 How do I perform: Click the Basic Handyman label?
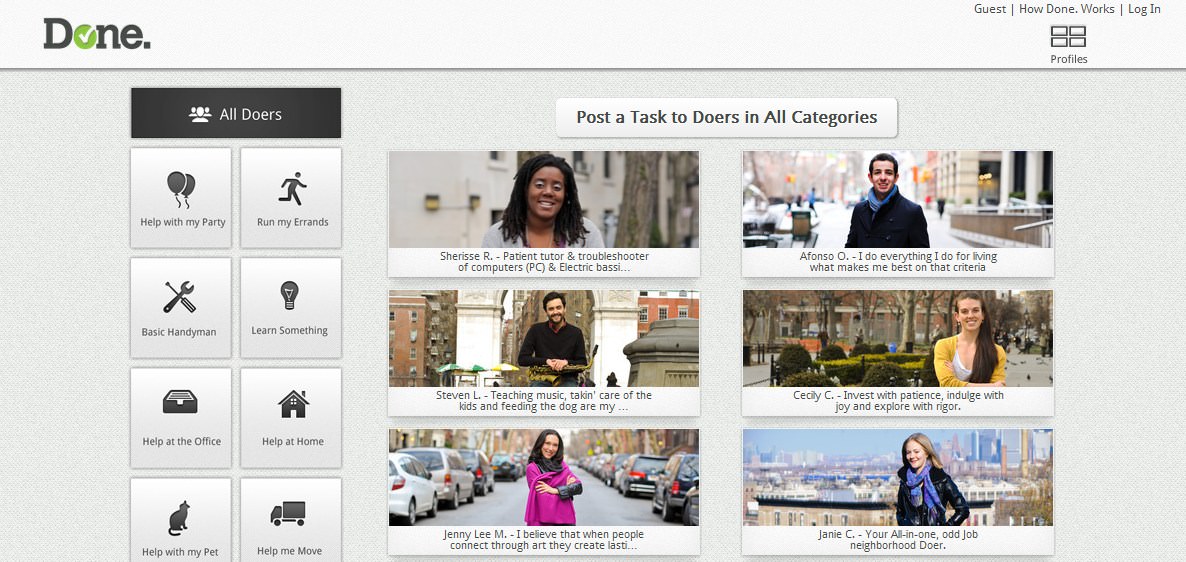[179, 332]
